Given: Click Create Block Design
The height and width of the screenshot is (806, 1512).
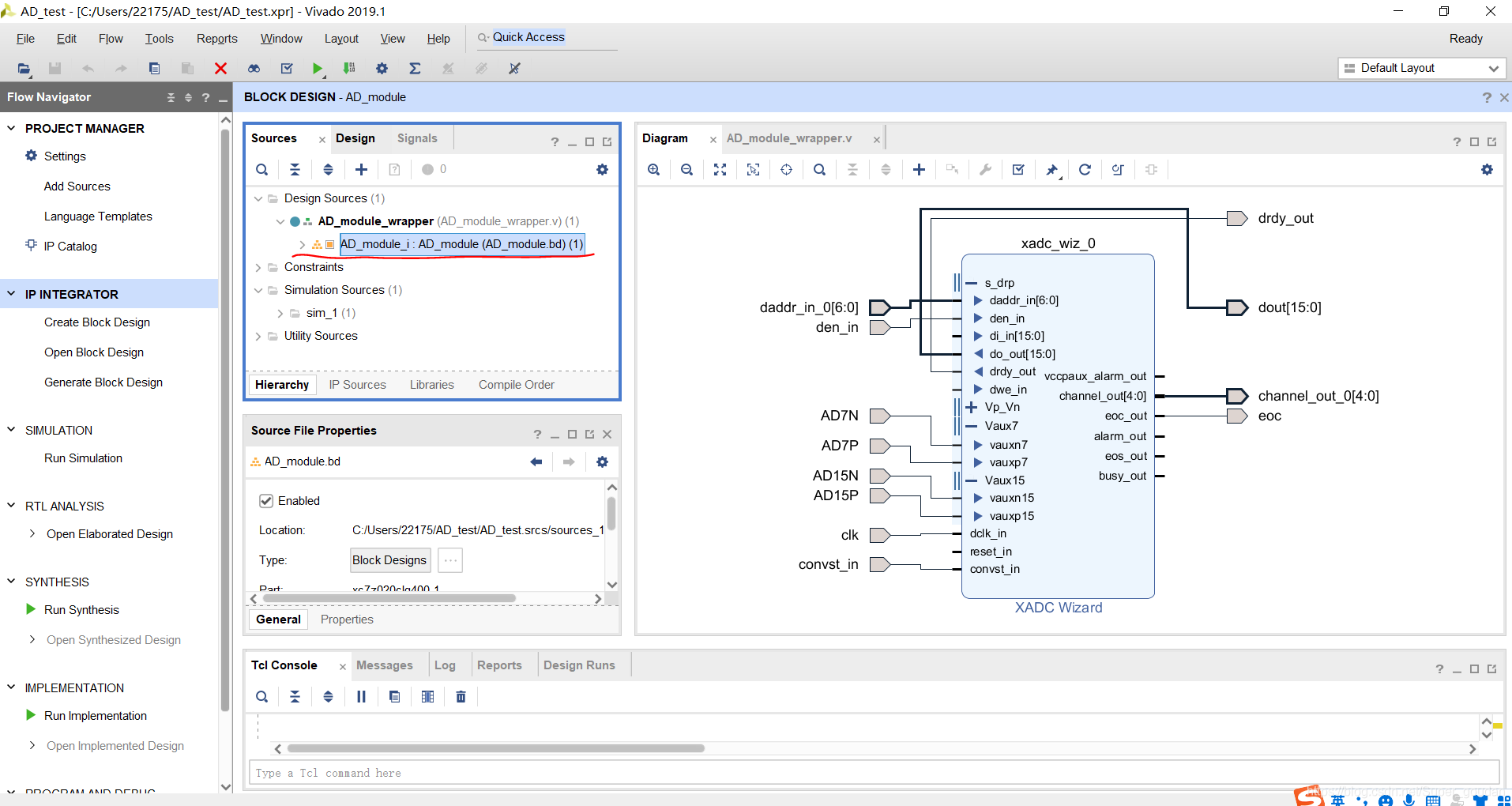Looking at the screenshot, I should coord(97,322).
